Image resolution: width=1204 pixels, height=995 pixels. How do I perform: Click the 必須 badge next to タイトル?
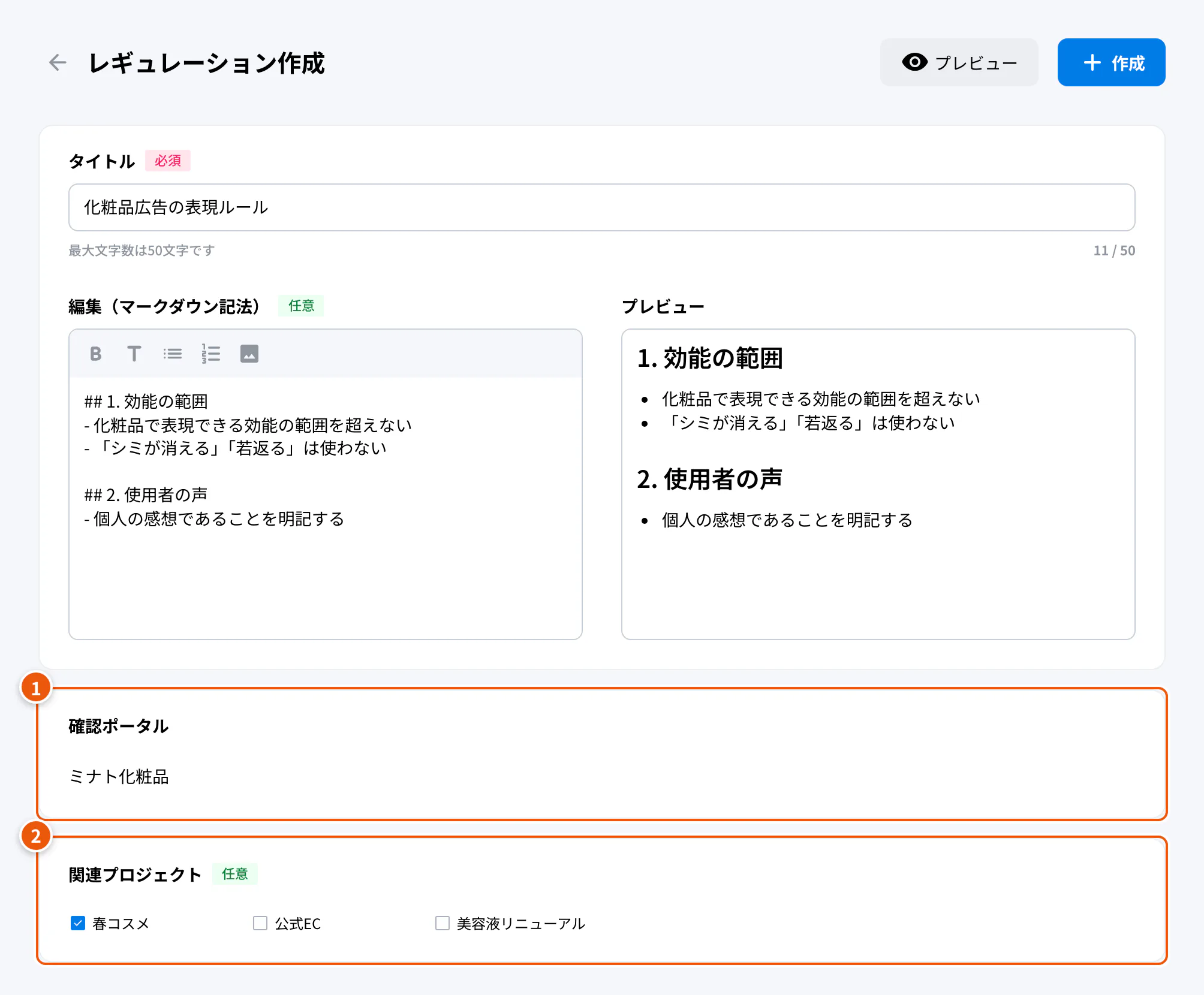pyautogui.click(x=168, y=161)
